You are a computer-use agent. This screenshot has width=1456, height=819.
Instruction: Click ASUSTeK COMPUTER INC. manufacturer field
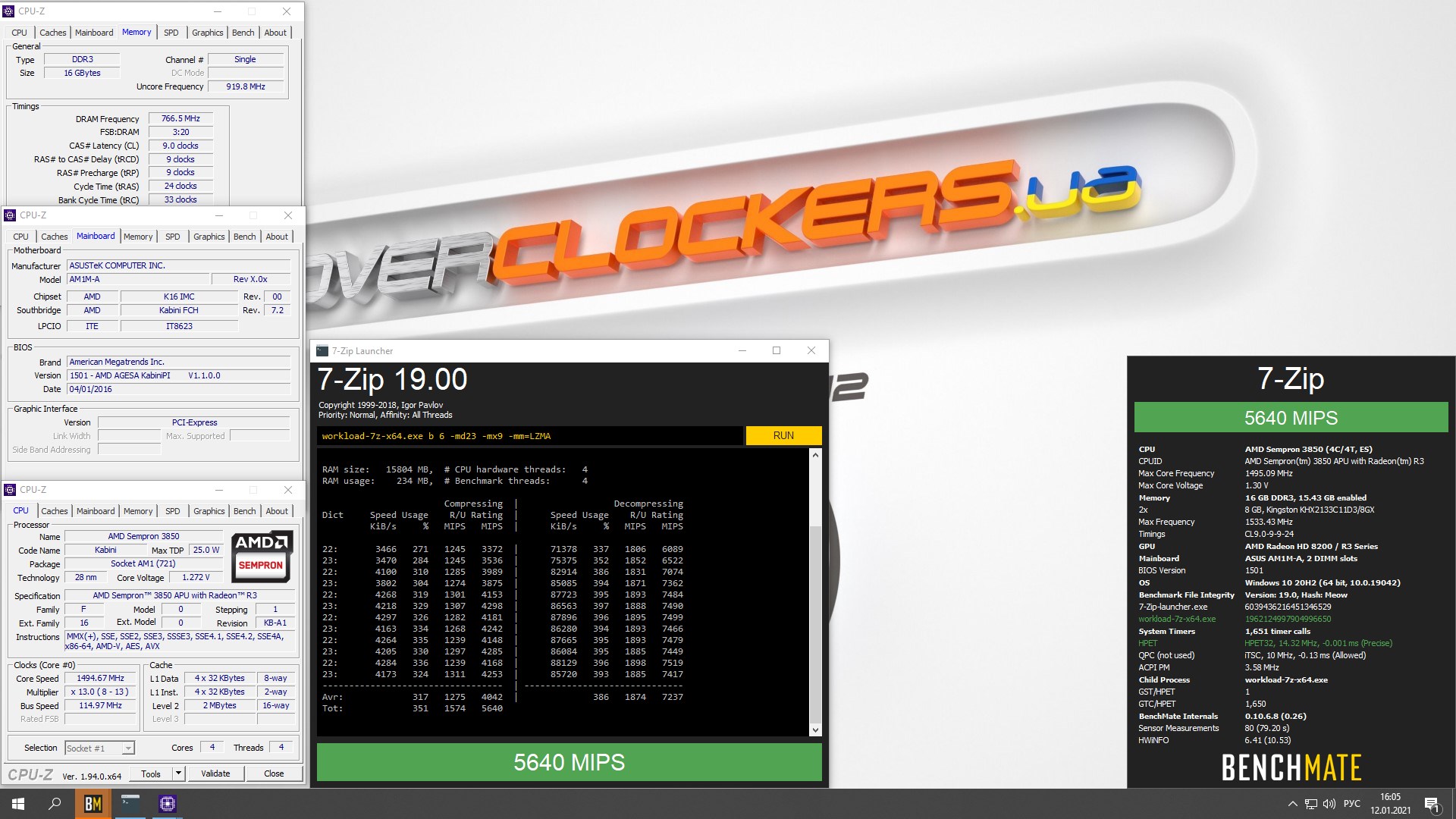click(178, 265)
